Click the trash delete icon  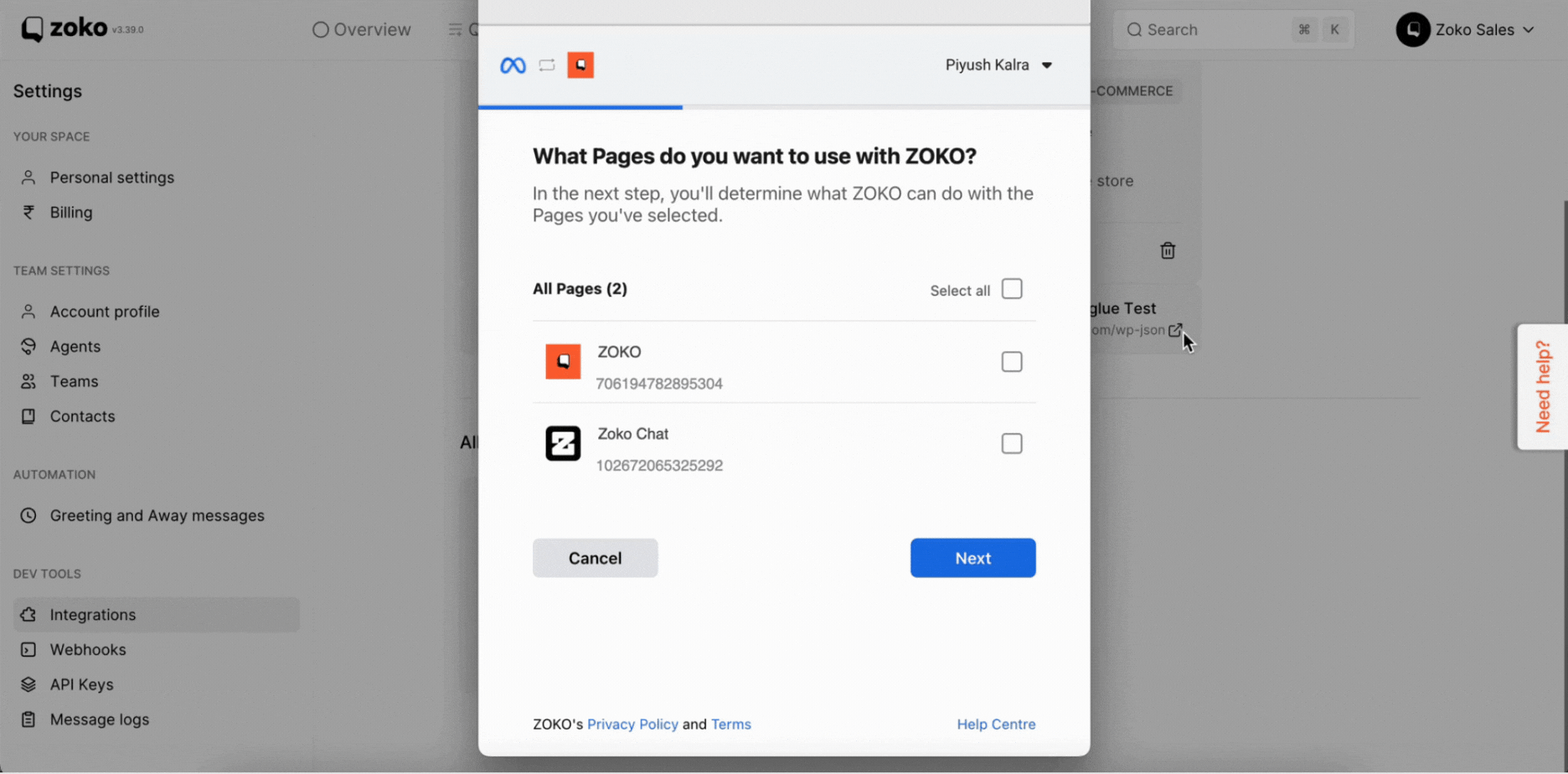pyautogui.click(x=1168, y=250)
